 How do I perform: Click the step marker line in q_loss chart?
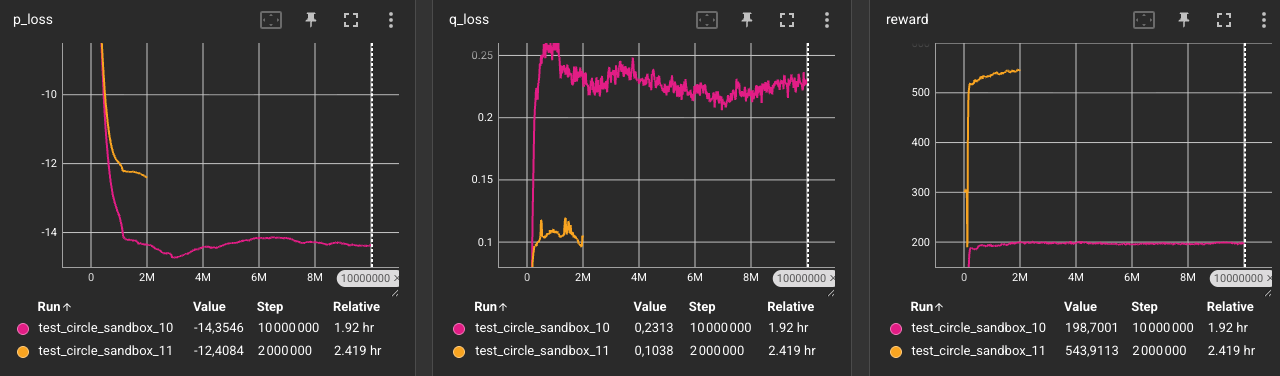pyautogui.click(x=807, y=155)
